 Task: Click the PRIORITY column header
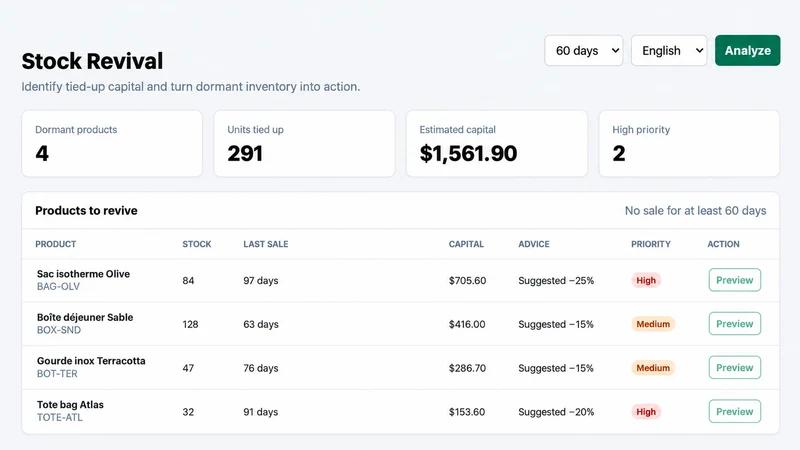651,244
